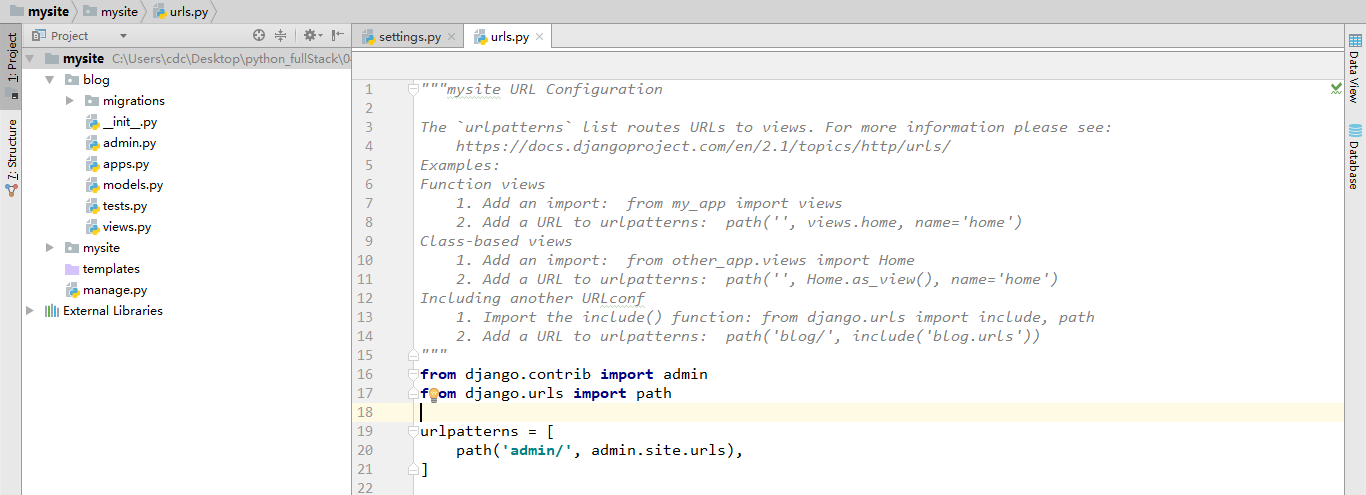Open Project panel settings gear
The height and width of the screenshot is (495, 1366).
pyautogui.click(x=309, y=36)
